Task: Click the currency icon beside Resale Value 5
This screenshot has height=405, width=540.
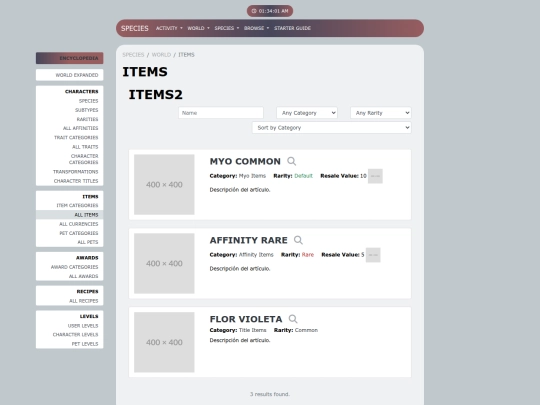Action: click(373, 255)
